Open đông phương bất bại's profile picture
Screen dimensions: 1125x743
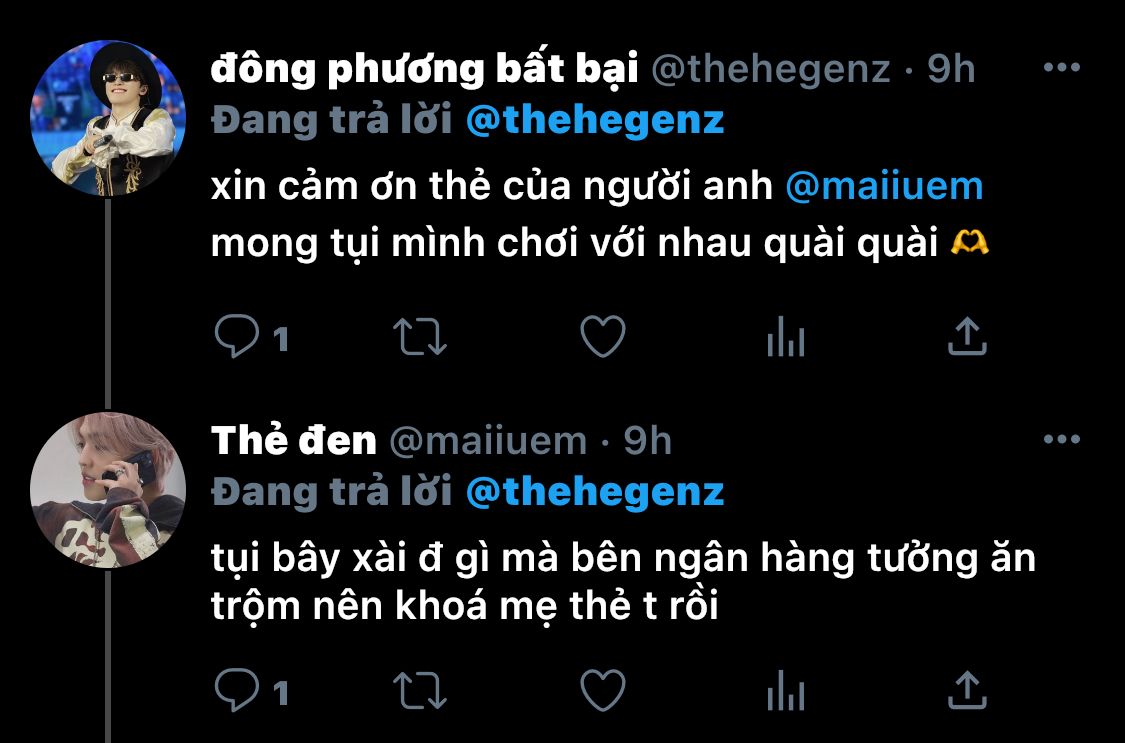[108, 118]
